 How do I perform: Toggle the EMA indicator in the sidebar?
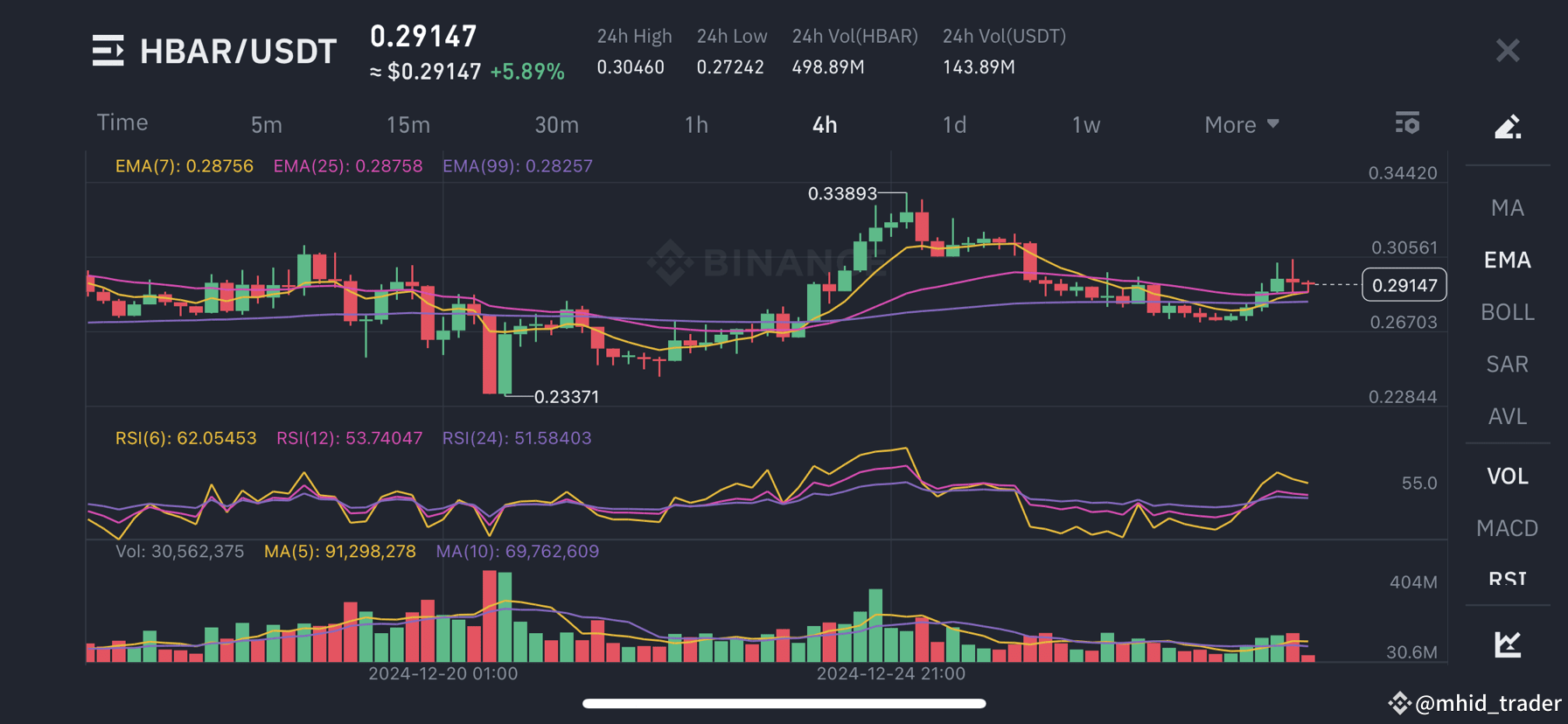[1506, 260]
